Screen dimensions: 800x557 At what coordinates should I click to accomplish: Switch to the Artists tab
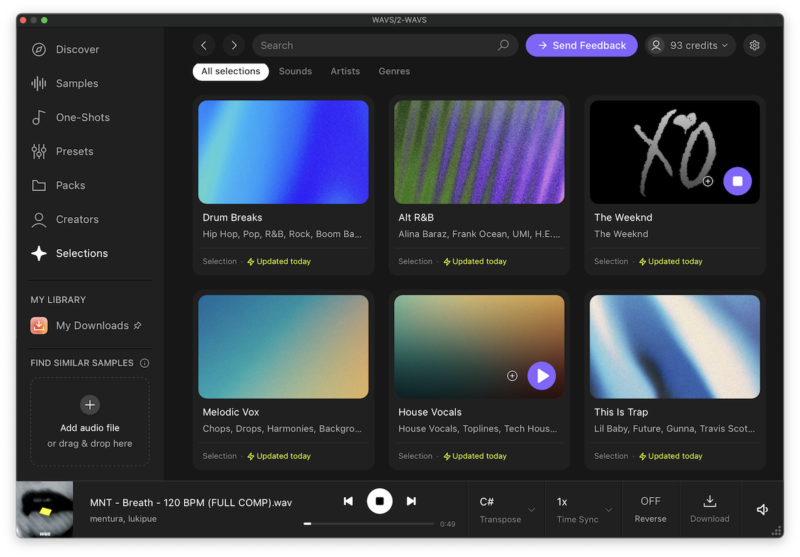(x=345, y=71)
